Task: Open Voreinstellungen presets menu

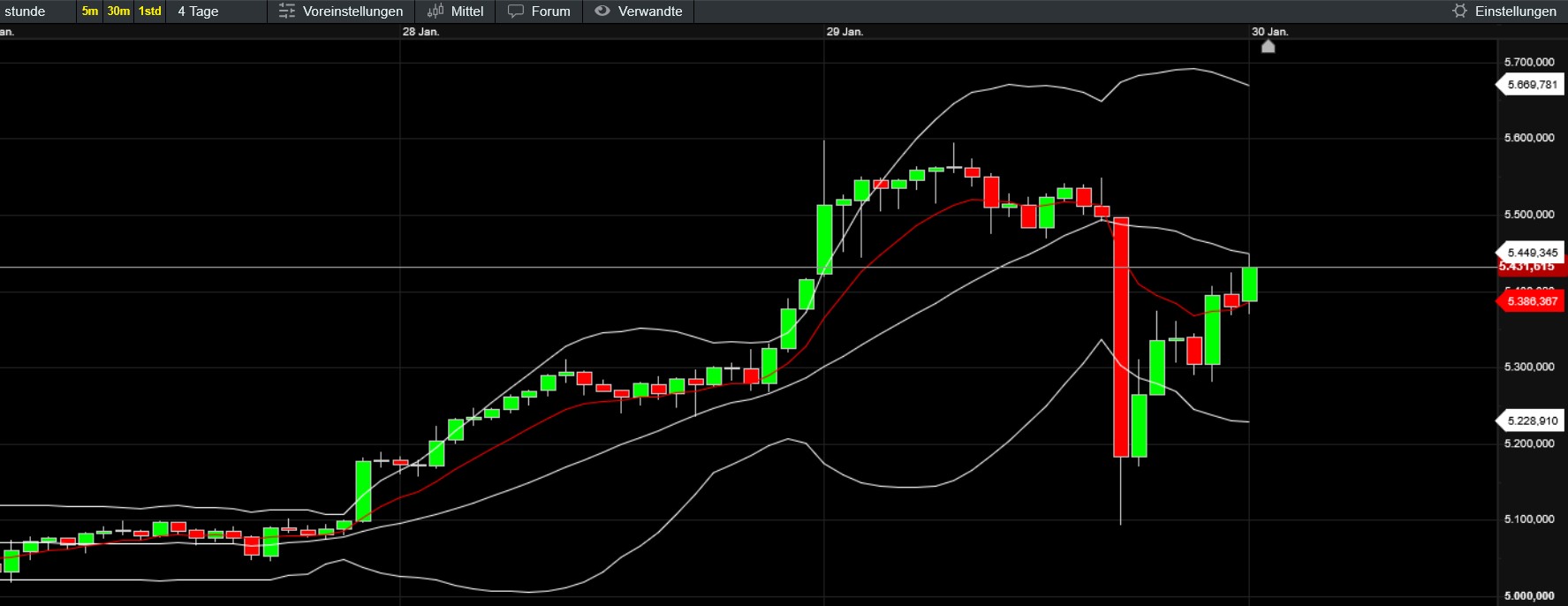Action: coord(341,11)
